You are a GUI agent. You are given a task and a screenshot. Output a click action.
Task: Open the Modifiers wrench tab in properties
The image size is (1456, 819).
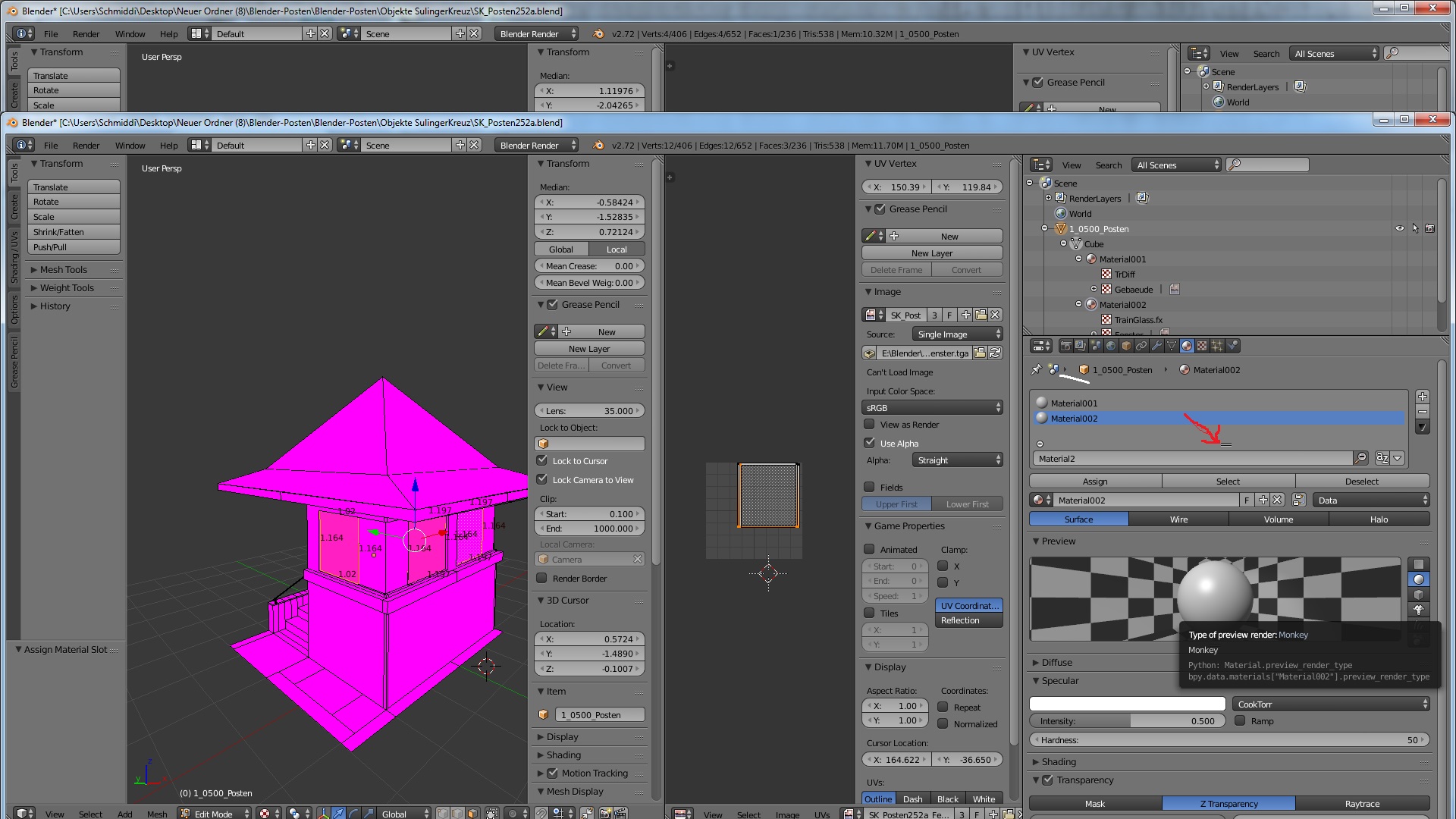(x=1156, y=346)
